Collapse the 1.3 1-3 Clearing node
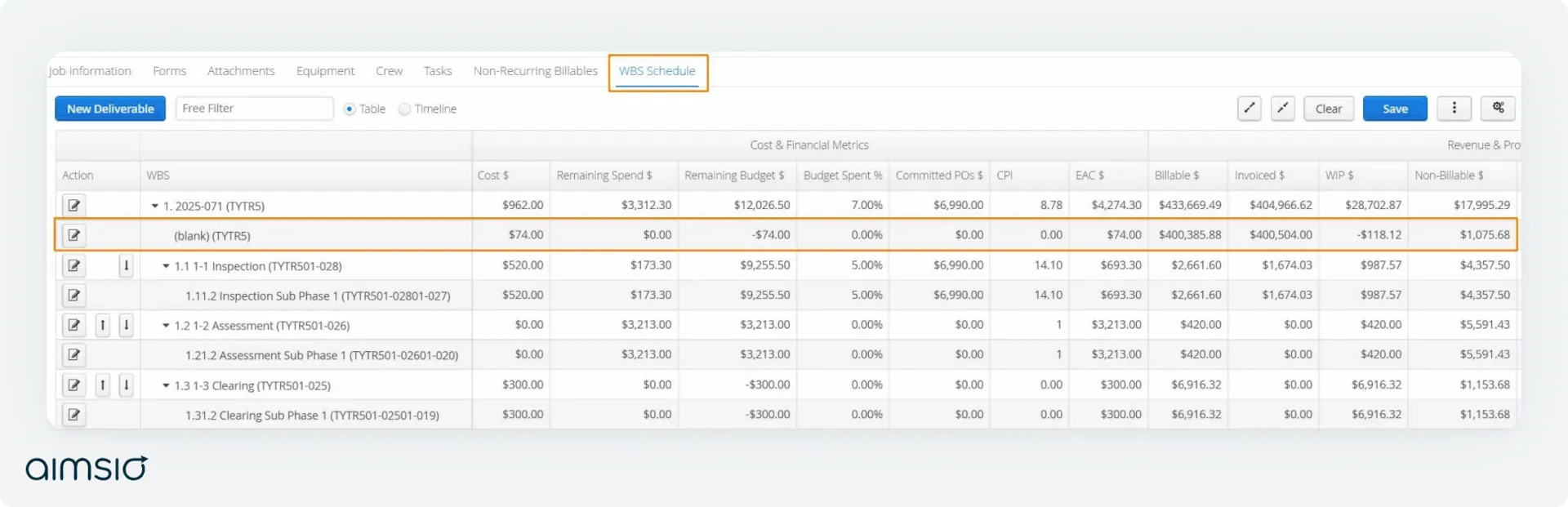1568x507 pixels. tap(166, 385)
